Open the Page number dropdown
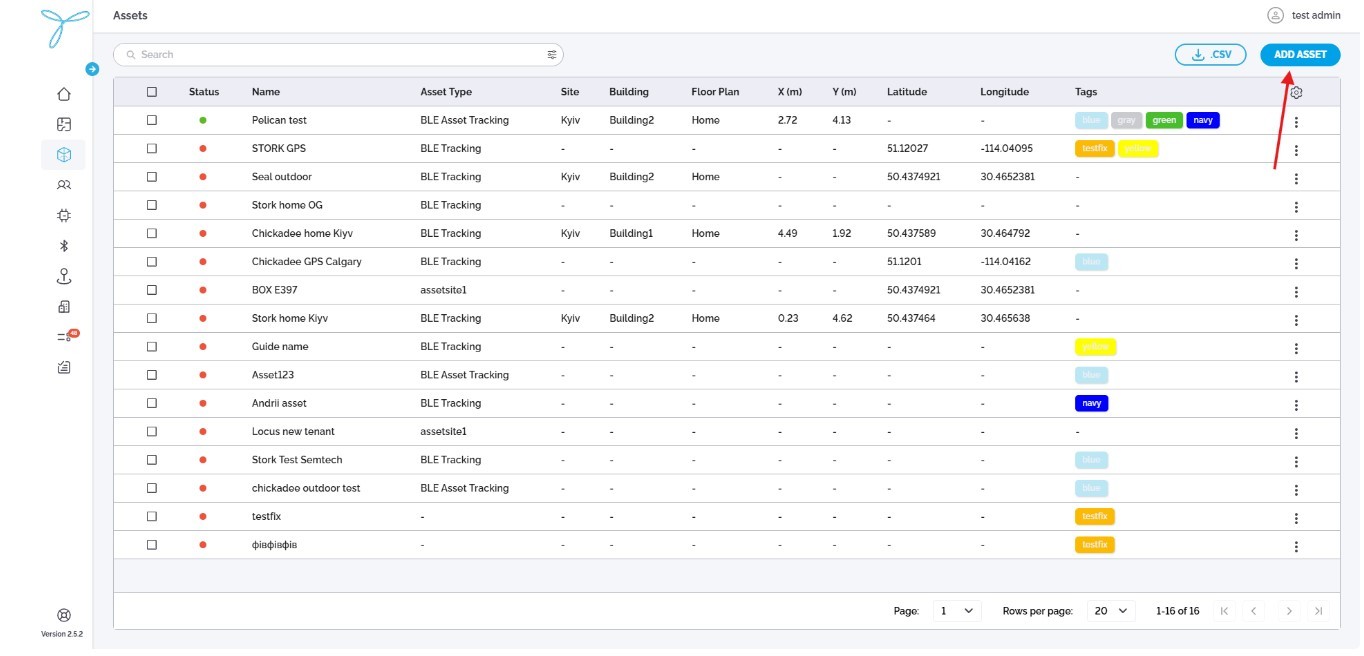Viewport: 1364px width, 656px height. point(956,611)
